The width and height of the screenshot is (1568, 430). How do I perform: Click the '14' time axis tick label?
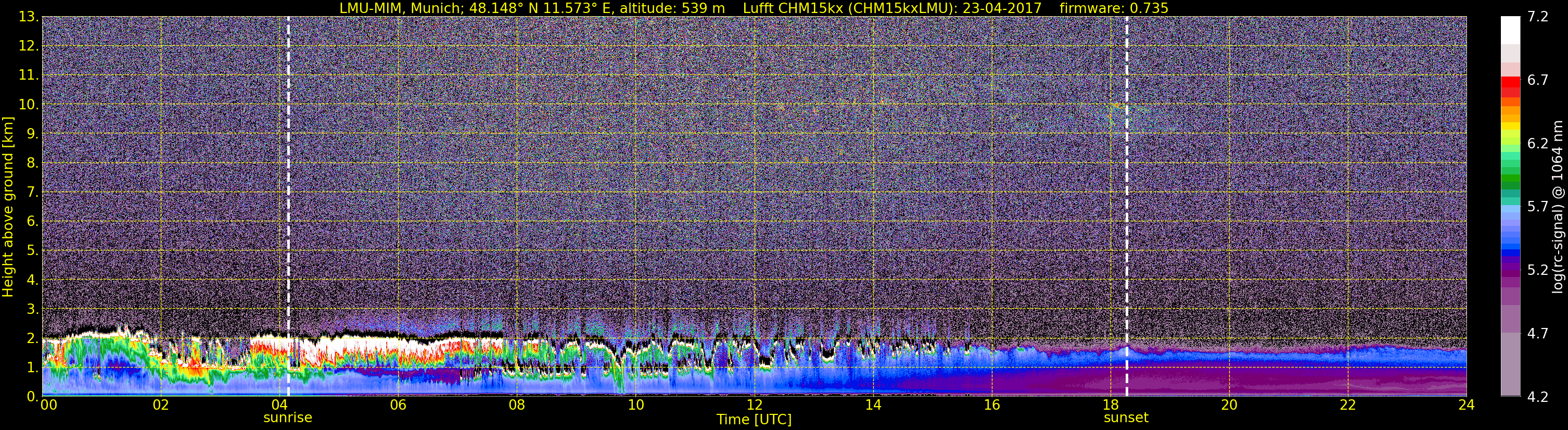(873, 405)
